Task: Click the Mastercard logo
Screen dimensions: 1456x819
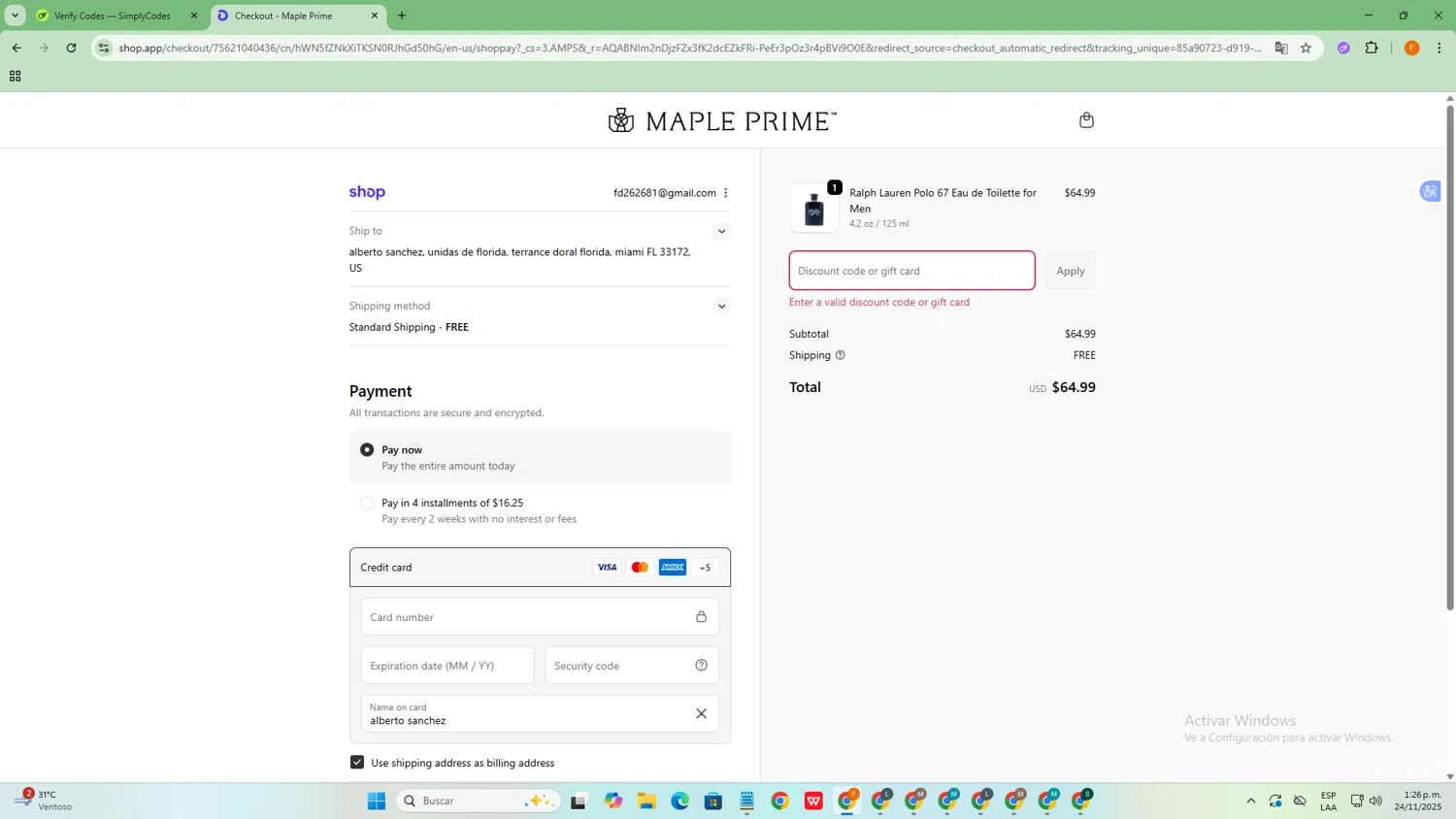Action: [x=640, y=568]
